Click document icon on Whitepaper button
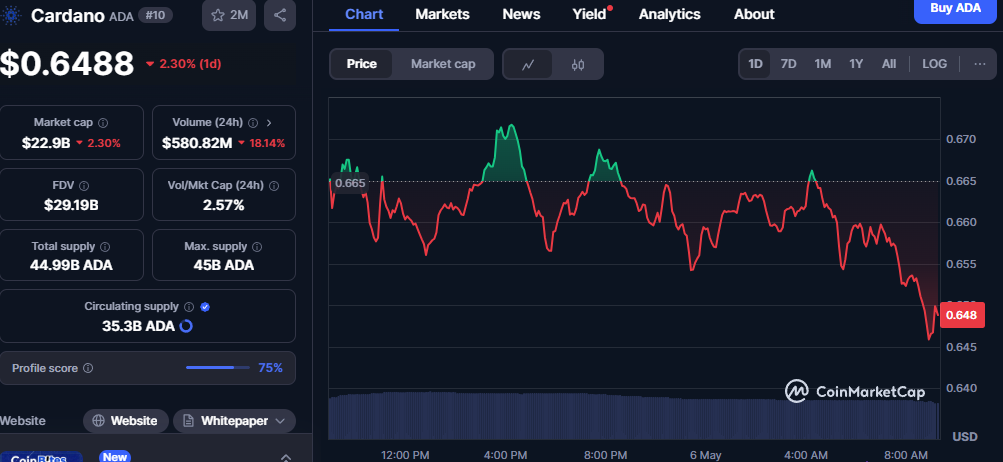 tap(189, 421)
